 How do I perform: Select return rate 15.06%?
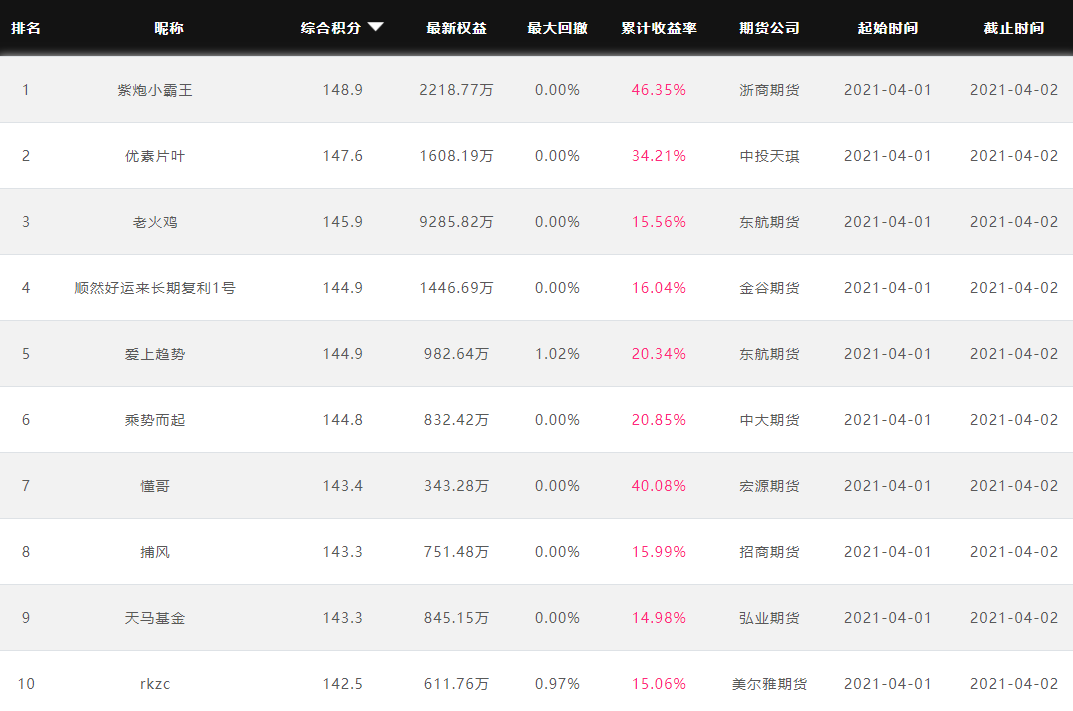[x=659, y=684]
